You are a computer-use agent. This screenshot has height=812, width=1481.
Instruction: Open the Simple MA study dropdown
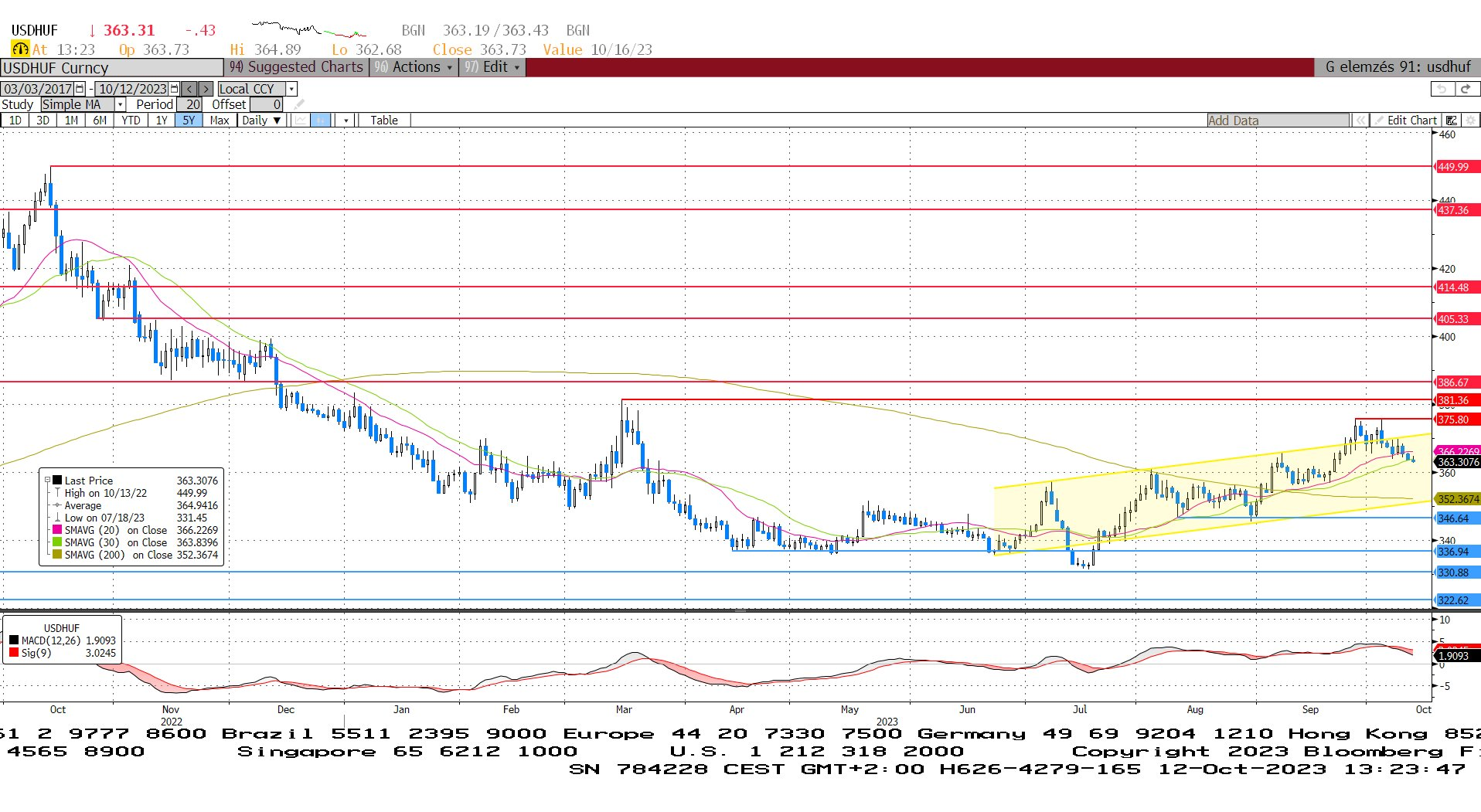coord(120,104)
